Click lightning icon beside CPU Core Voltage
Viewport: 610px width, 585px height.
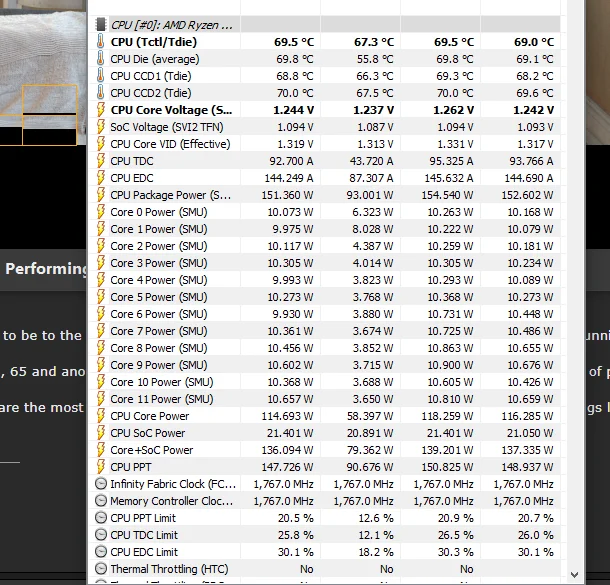(x=101, y=110)
